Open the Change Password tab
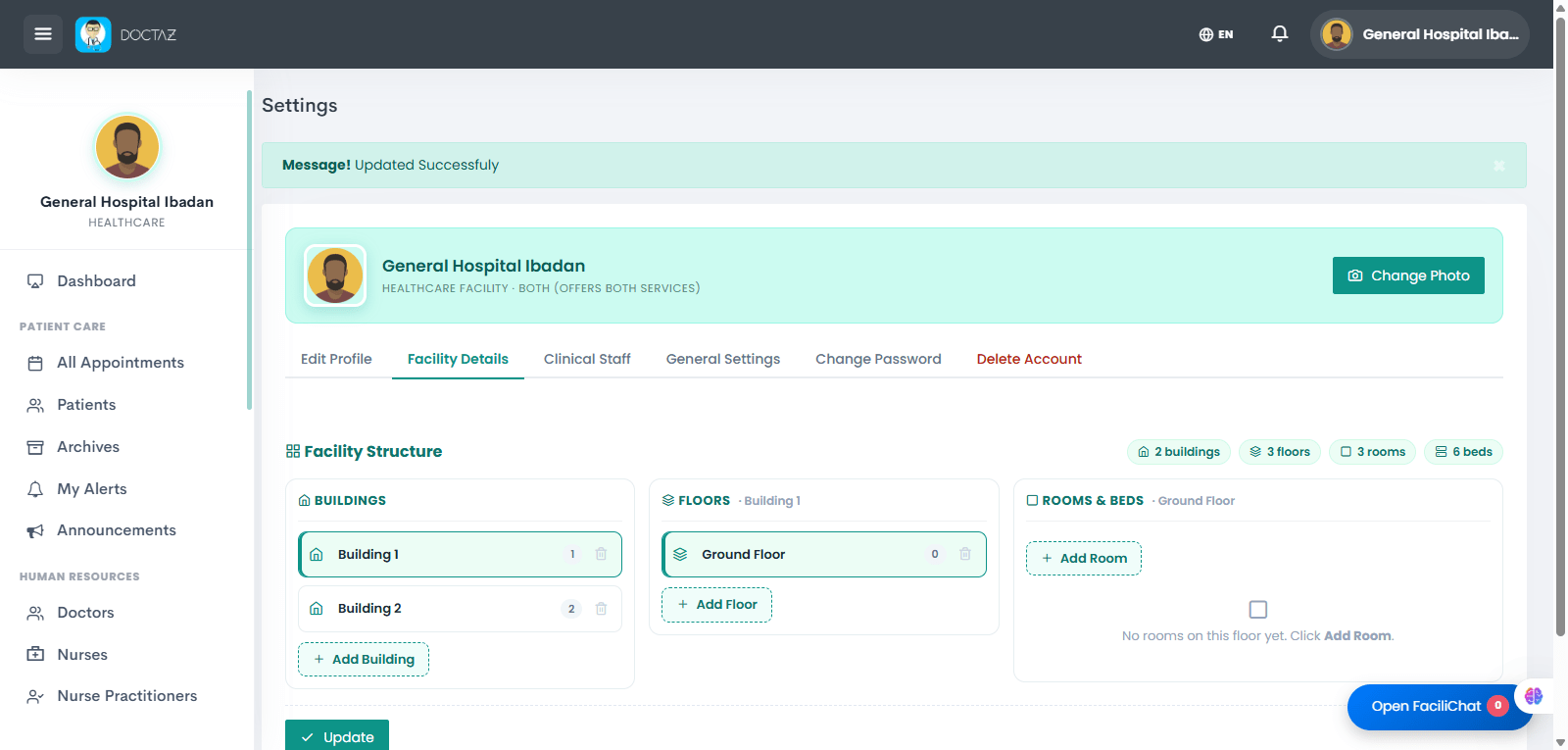1568x750 pixels. [878, 359]
